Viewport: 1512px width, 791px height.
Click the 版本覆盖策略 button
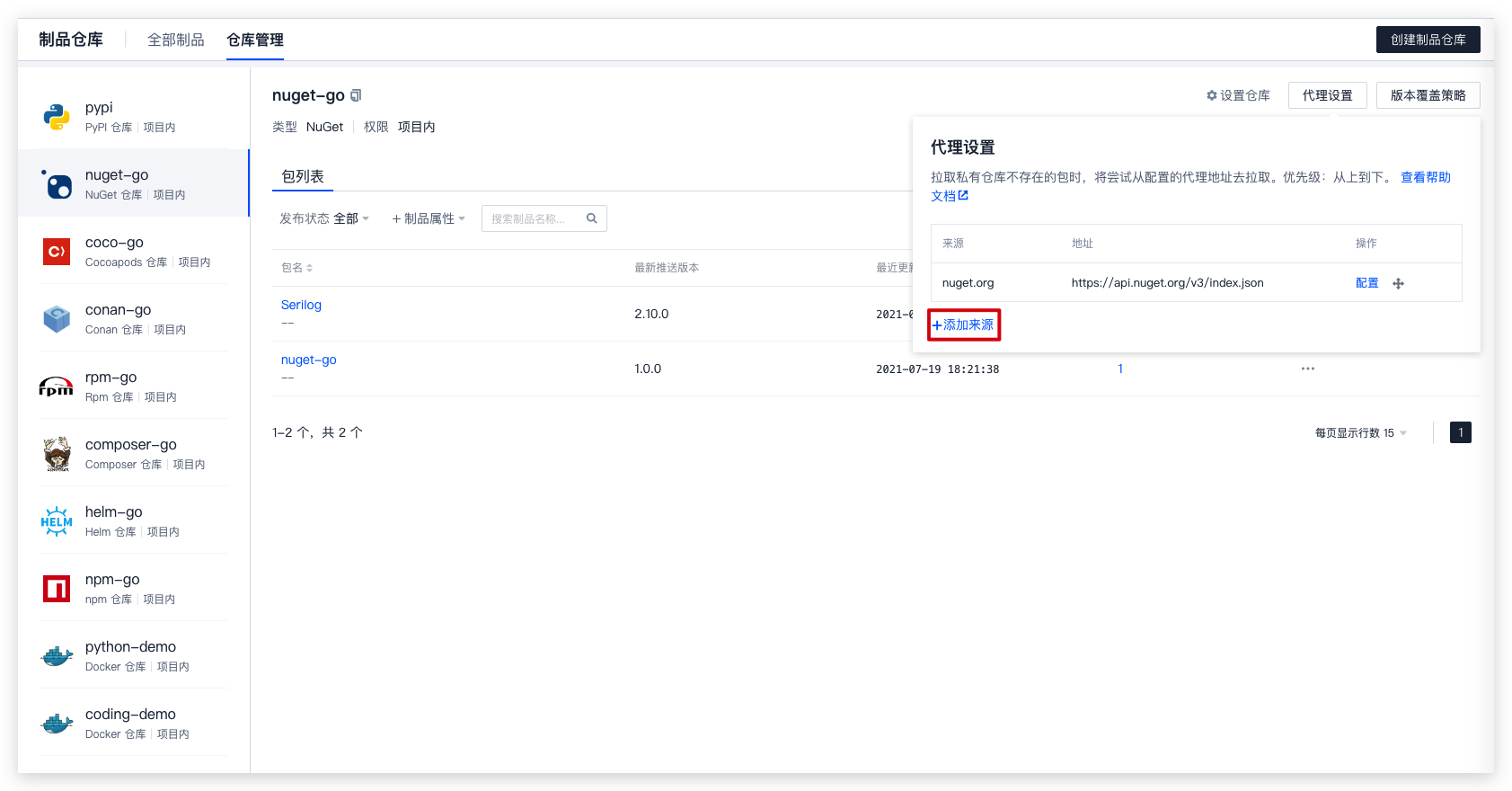coord(1428,95)
